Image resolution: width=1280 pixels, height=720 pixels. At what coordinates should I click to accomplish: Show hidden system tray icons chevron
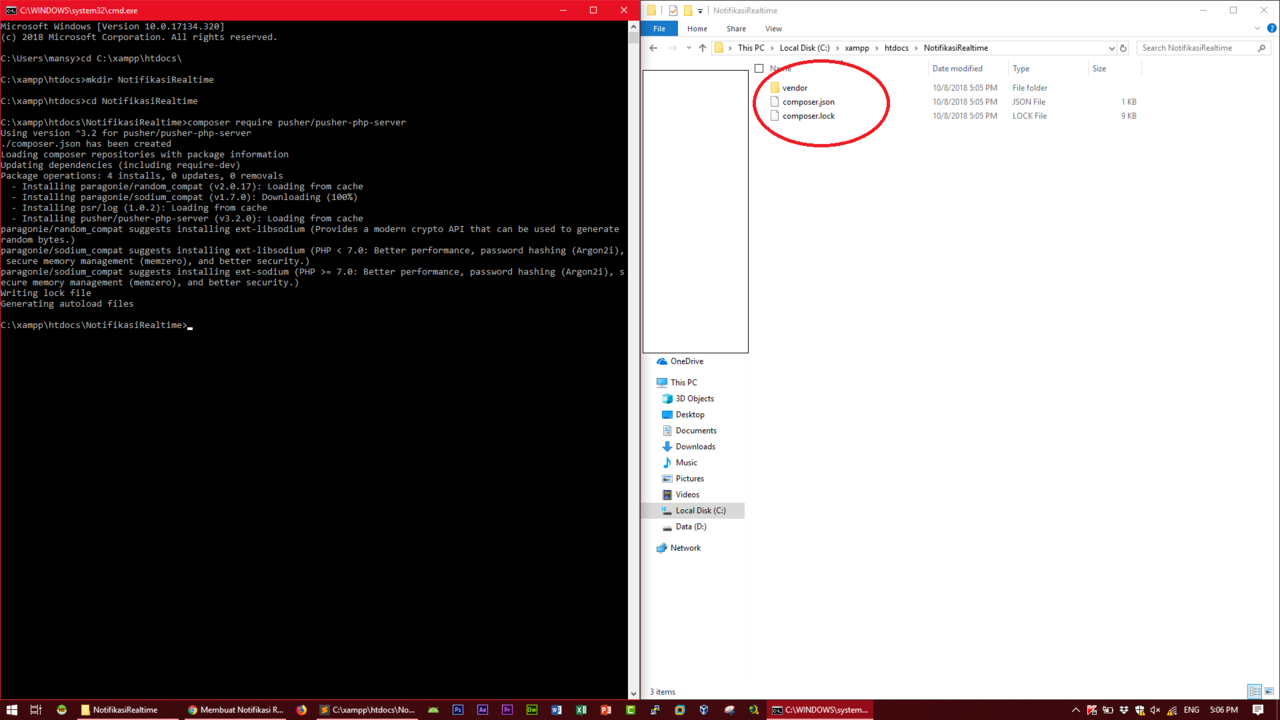pos(1076,710)
